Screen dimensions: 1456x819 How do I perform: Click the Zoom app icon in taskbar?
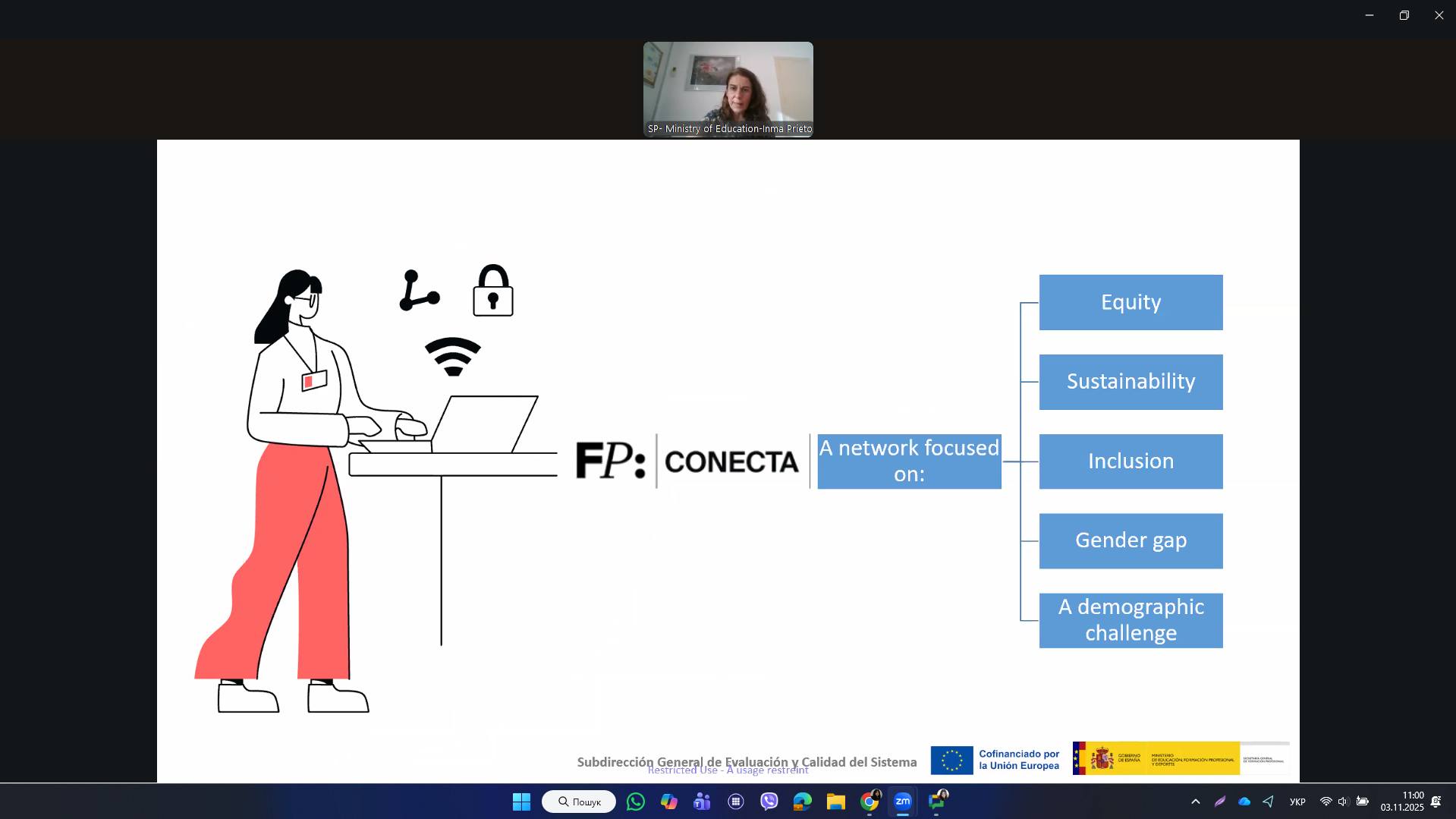tap(903, 802)
